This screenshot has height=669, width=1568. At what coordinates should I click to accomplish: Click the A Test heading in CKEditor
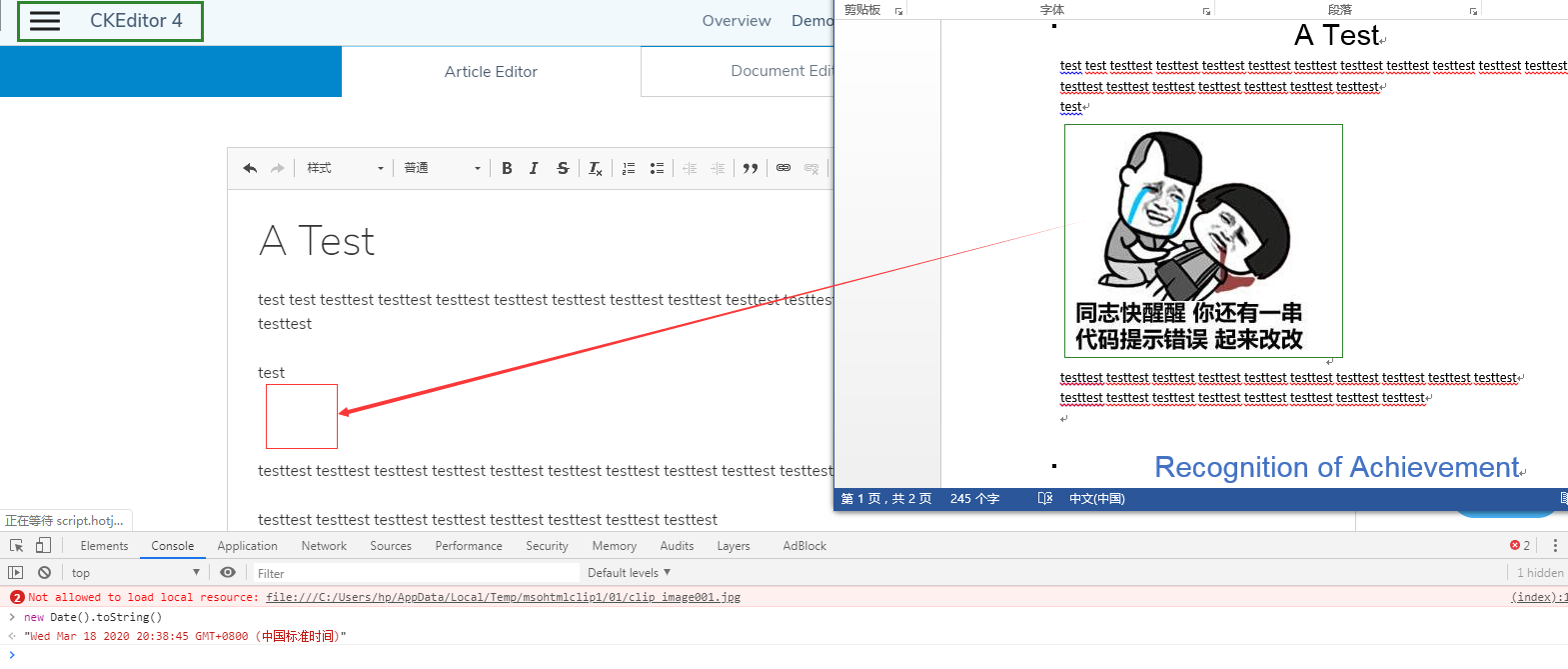click(317, 241)
